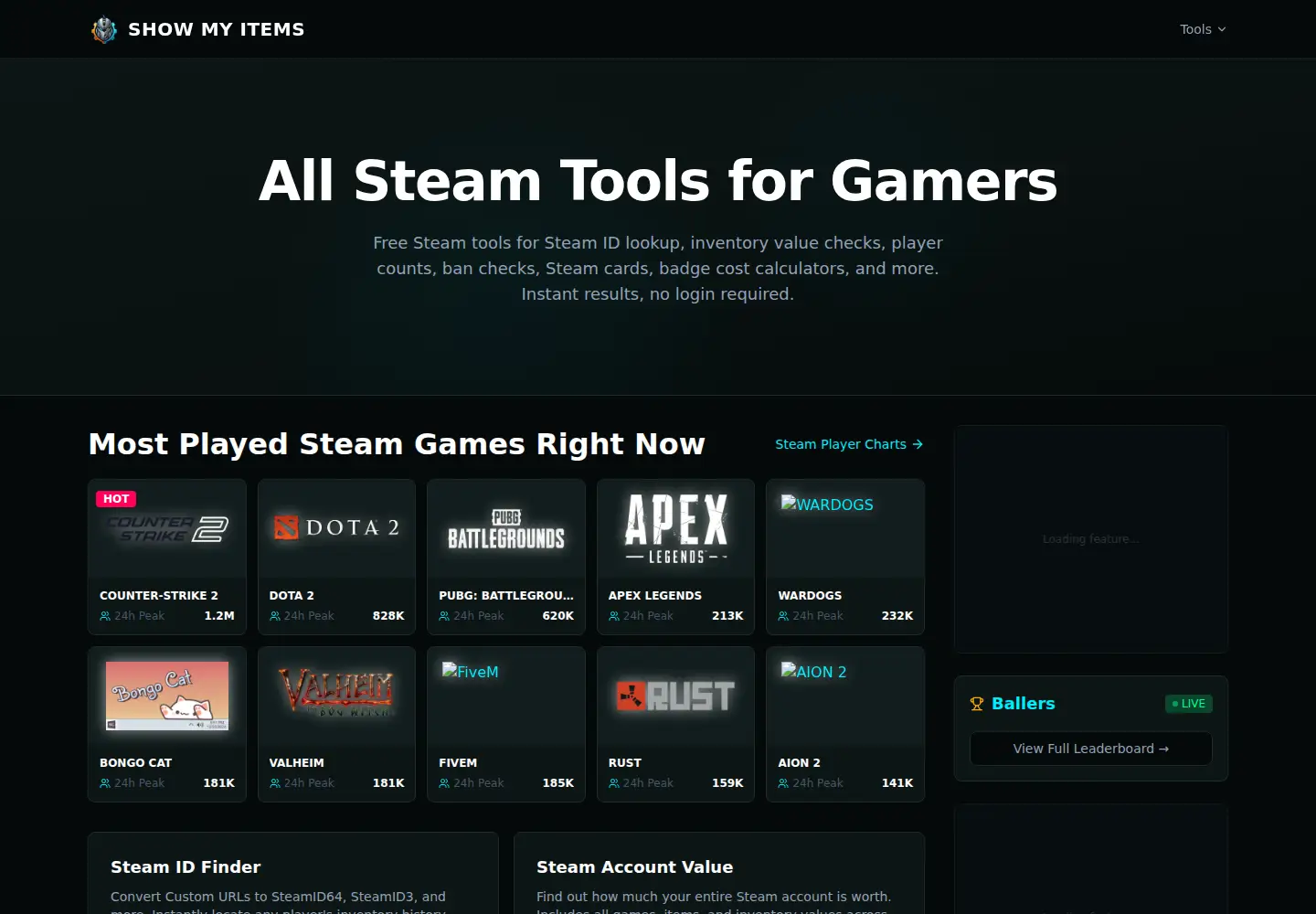Click the AION 2 game title text
1316x914 pixels.
799,762
